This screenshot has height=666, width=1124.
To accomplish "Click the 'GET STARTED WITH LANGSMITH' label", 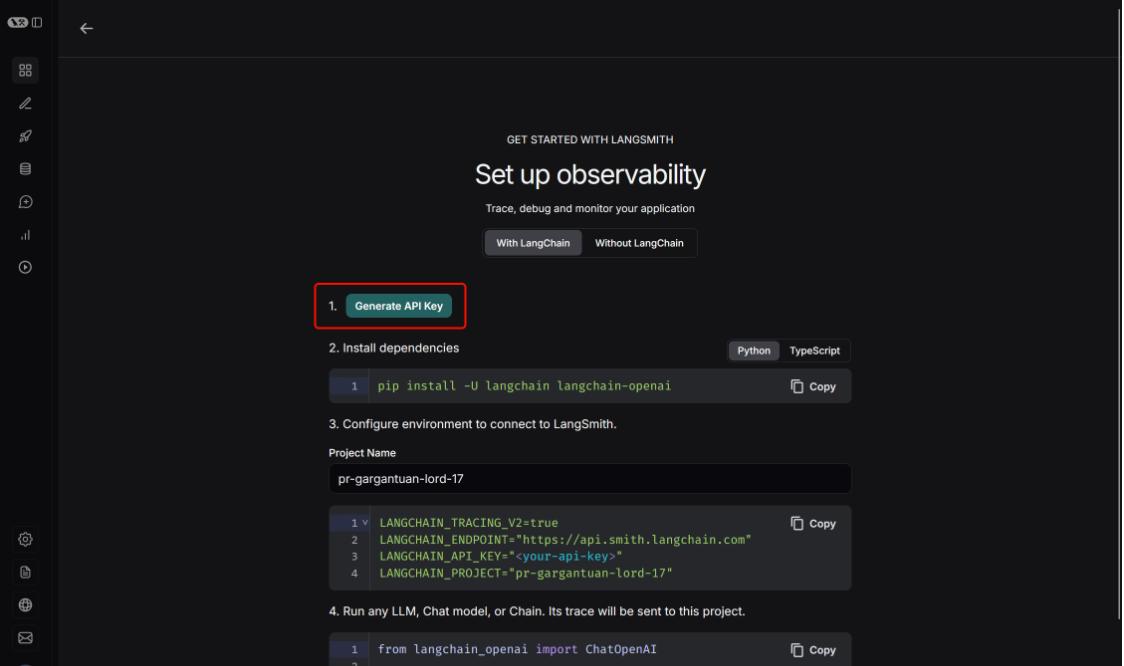I will click(x=590, y=139).
